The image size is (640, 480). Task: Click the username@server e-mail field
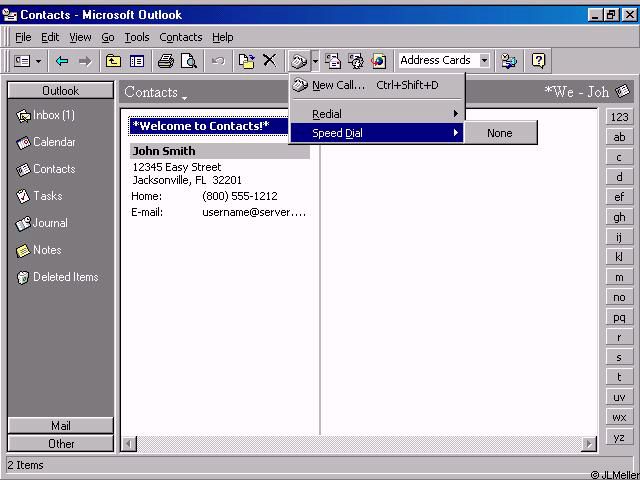click(x=254, y=213)
